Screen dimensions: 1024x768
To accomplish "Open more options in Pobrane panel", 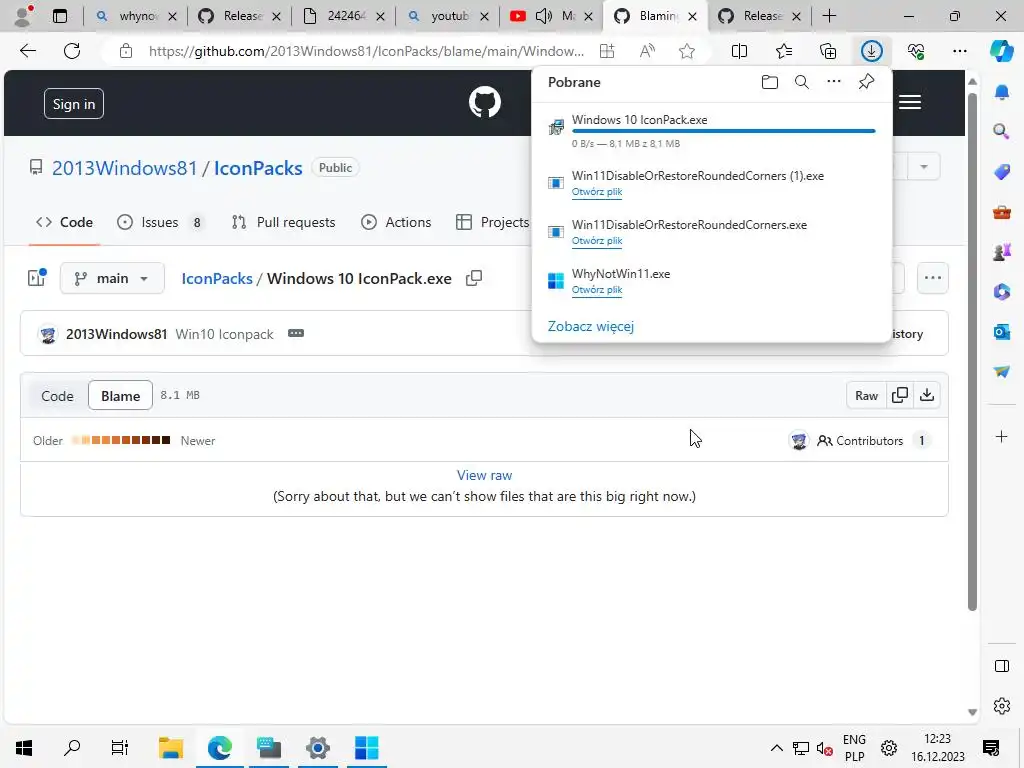I will point(833,82).
